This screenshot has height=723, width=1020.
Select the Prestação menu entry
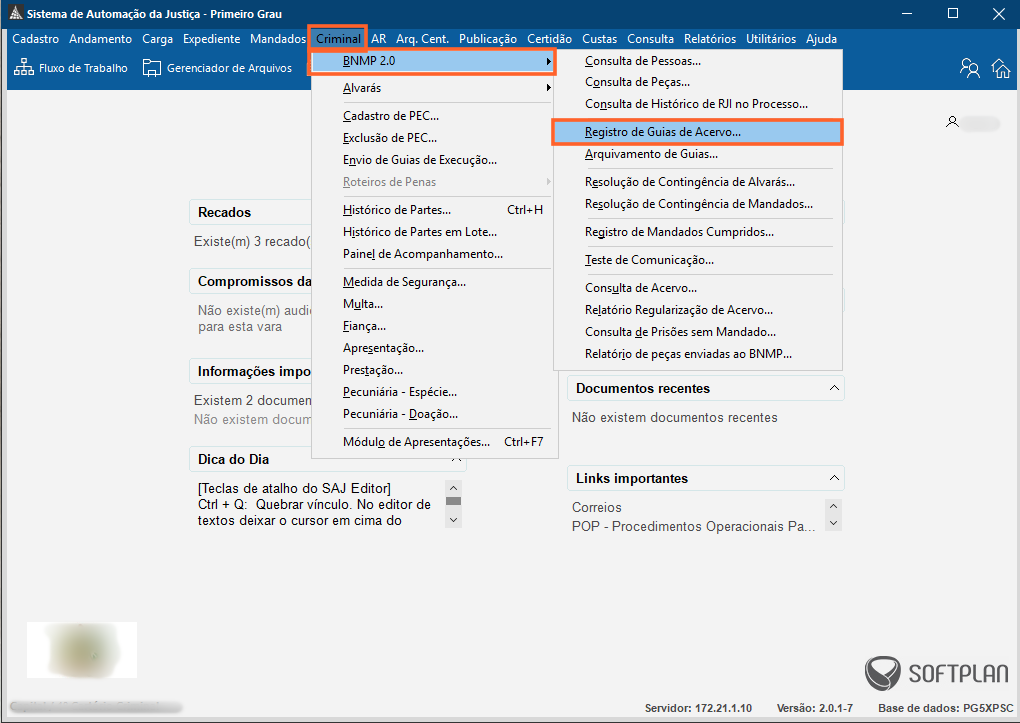point(433,370)
